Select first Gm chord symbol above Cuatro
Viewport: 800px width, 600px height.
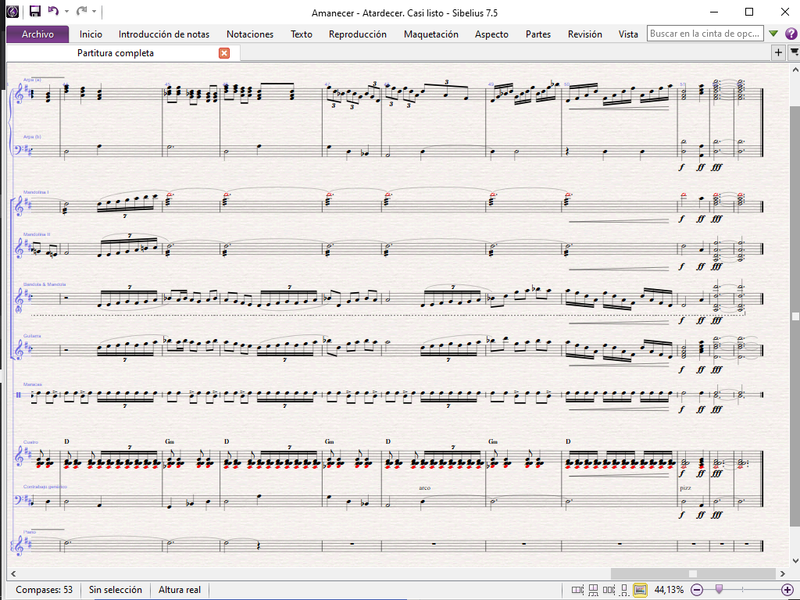(169, 441)
